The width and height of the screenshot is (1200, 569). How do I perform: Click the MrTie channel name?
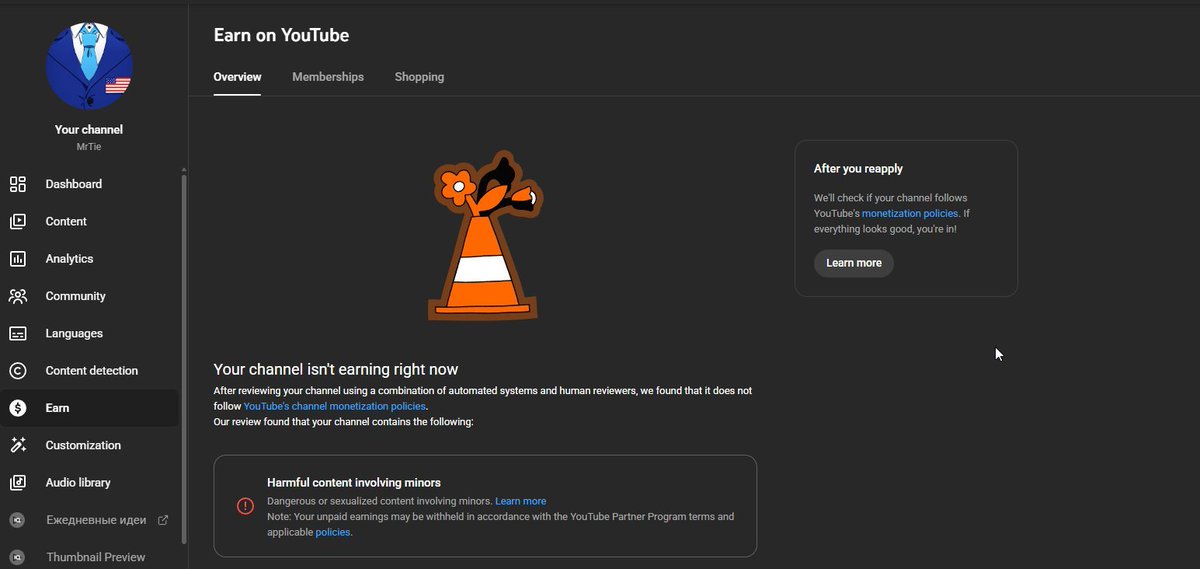(x=89, y=147)
